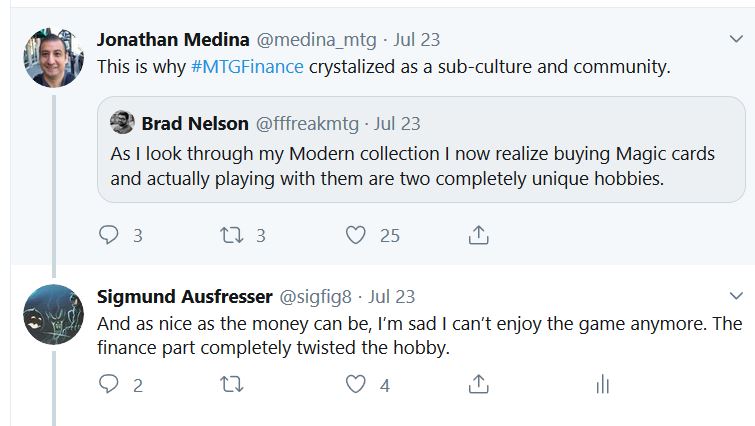
Task: Open the #MTGFinance hashtag link
Action: point(236,68)
